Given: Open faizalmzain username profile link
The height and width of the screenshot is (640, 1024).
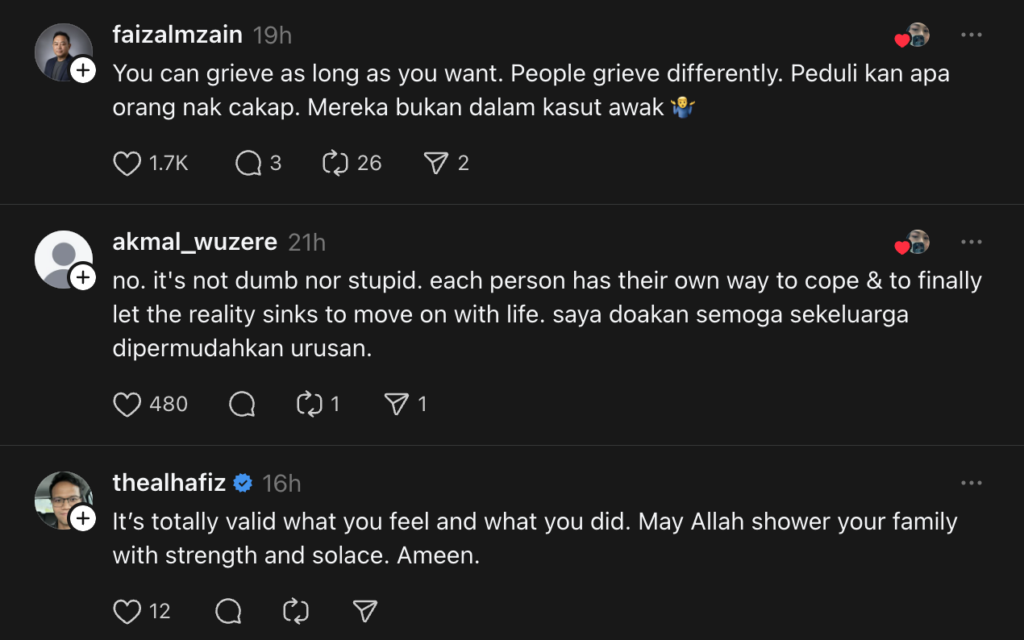Looking at the screenshot, I should pos(177,35).
